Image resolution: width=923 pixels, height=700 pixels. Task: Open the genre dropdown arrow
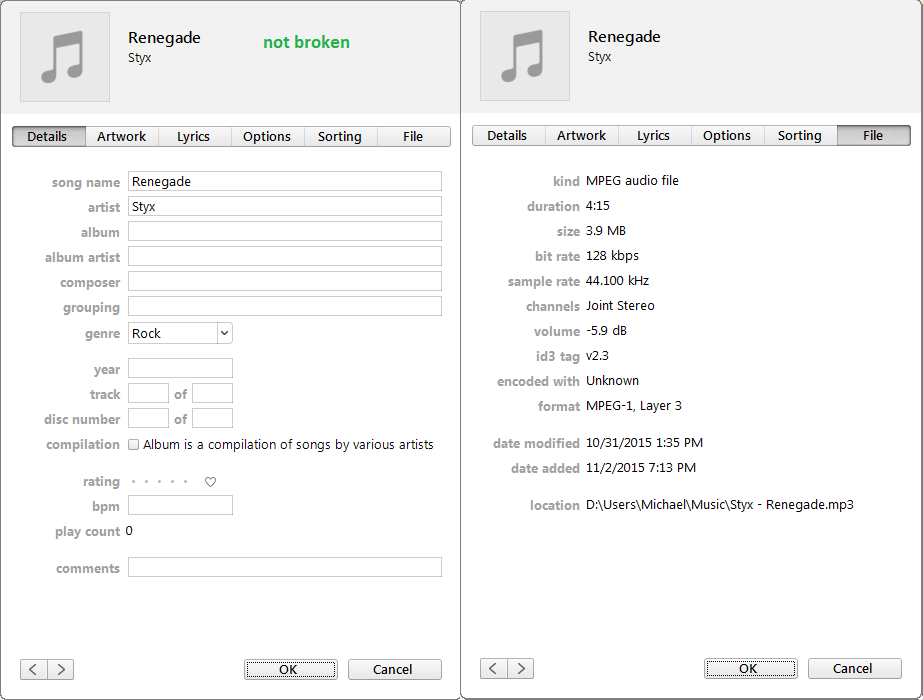tap(224, 333)
